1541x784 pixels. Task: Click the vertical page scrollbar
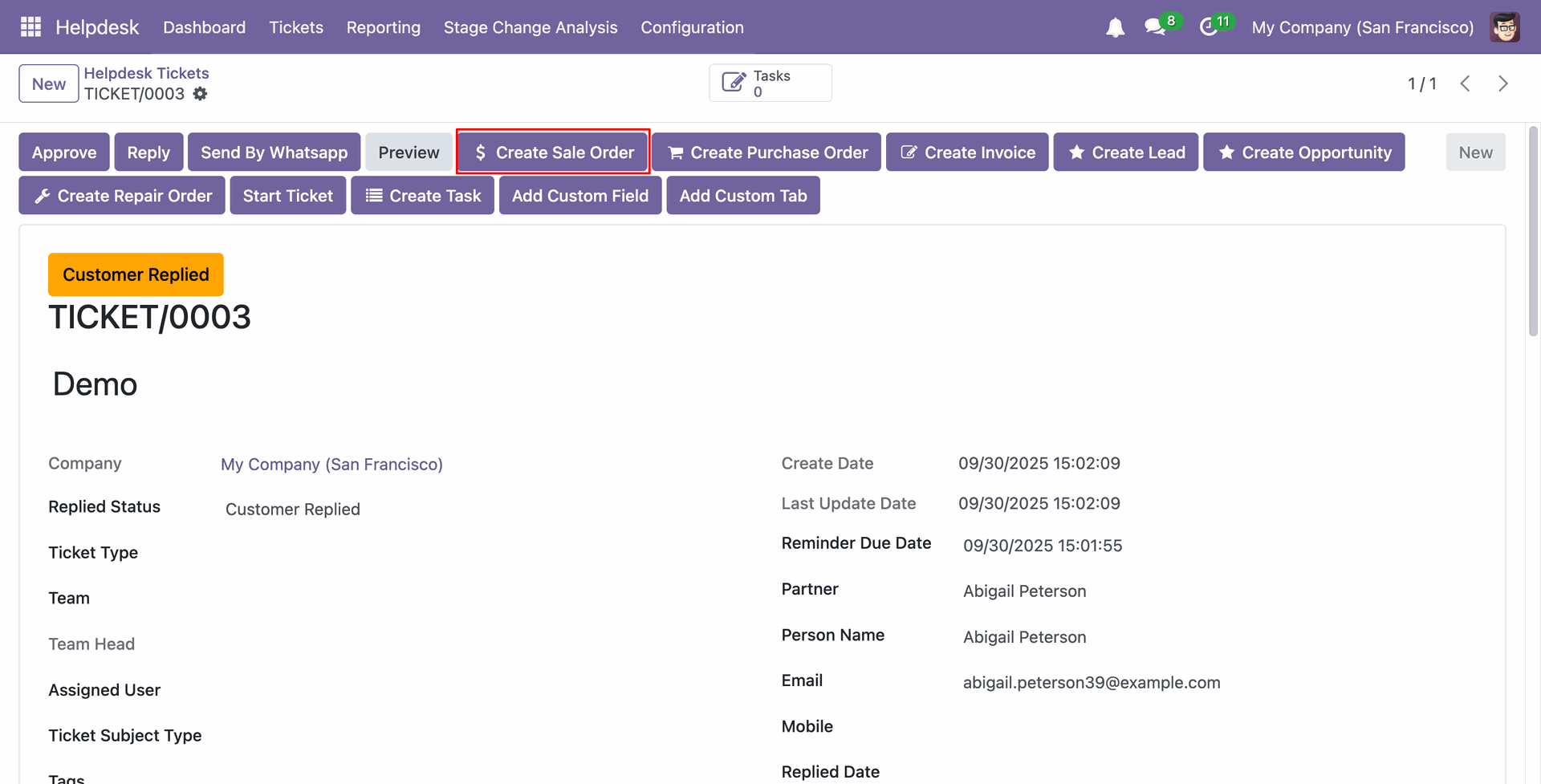(1533, 233)
